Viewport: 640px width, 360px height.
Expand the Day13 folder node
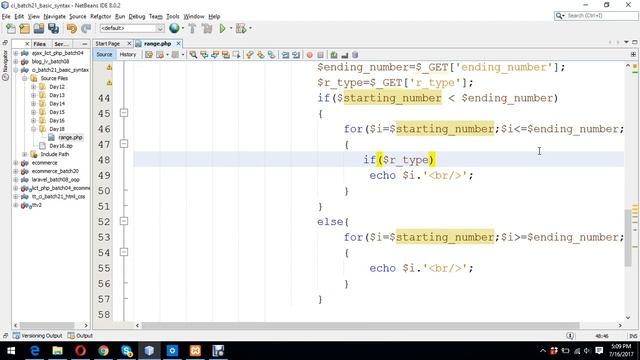(33, 95)
